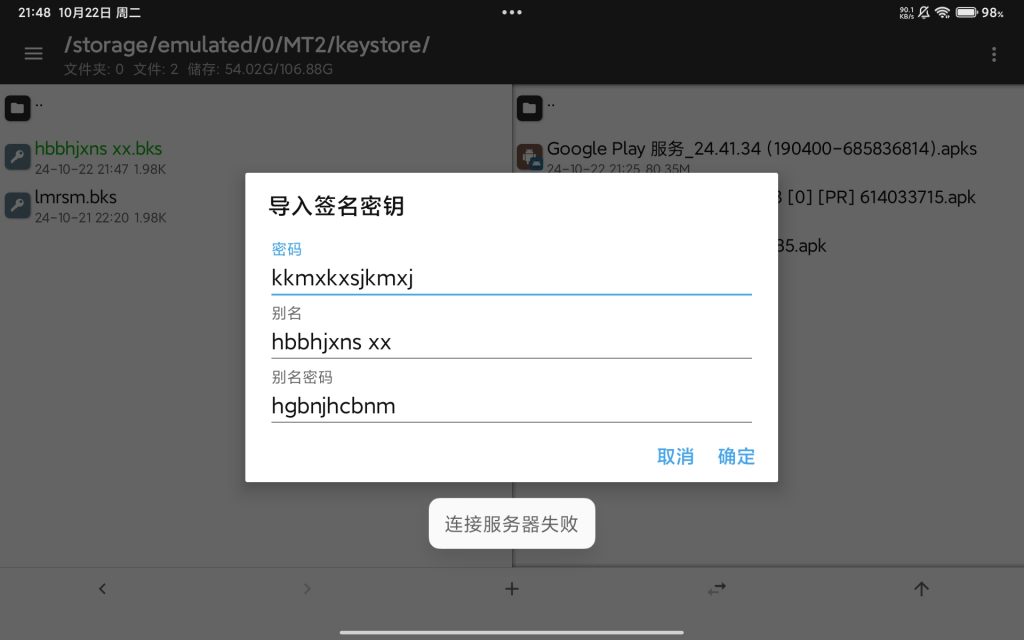Focus the 密码 password field
The image size is (1024, 640).
(x=511, y=278)
